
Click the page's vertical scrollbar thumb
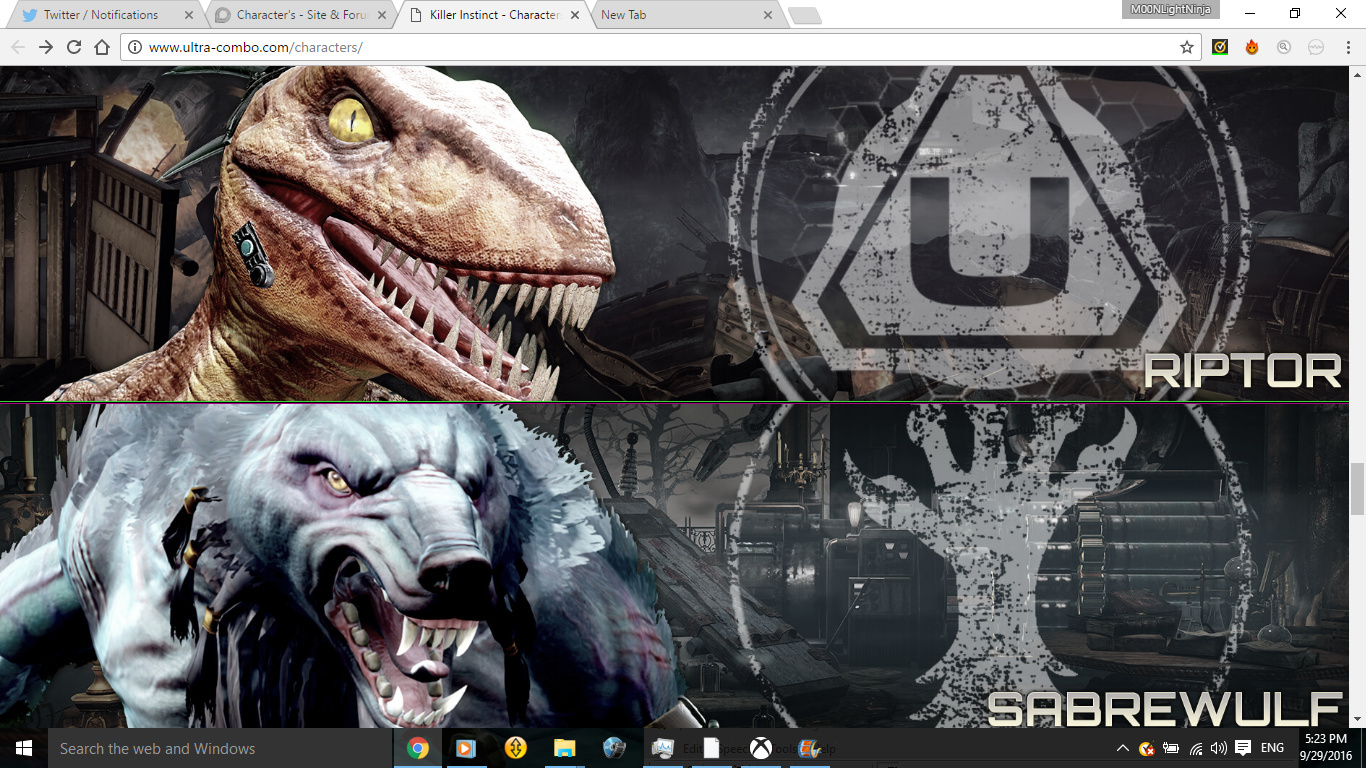(1357, 488)
